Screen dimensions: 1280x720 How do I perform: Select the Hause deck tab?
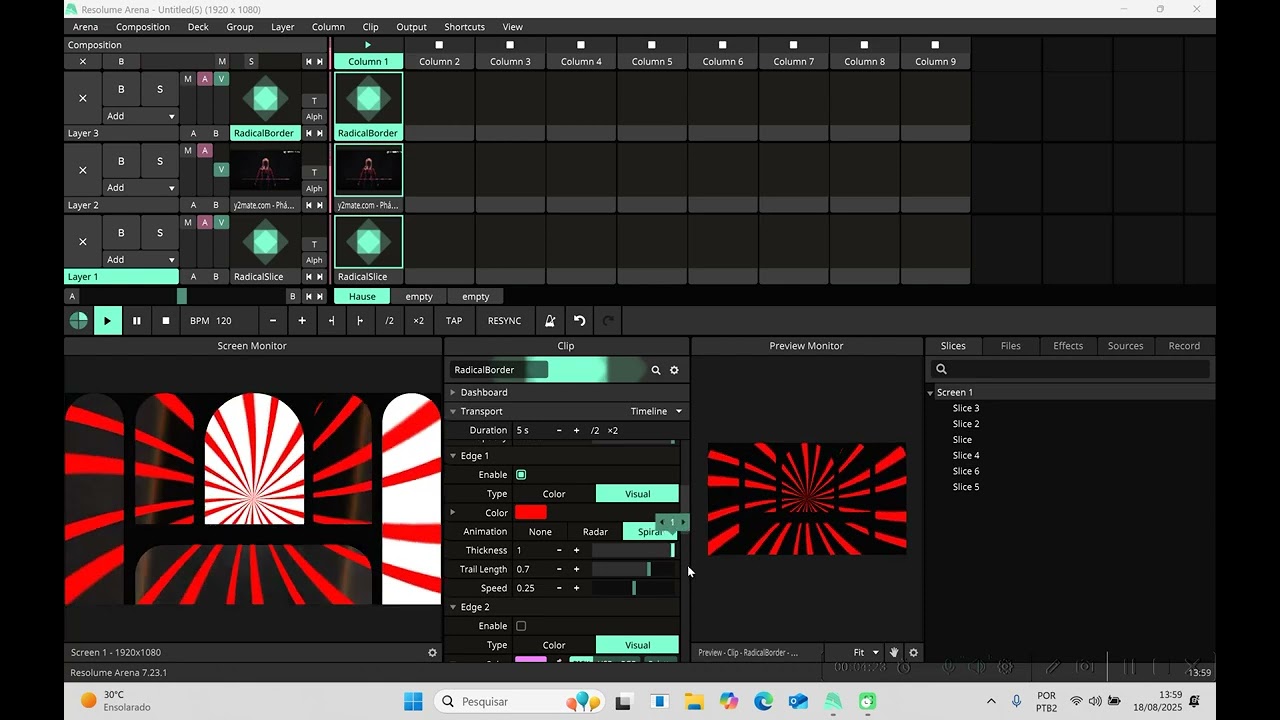(x=362, y=297)
